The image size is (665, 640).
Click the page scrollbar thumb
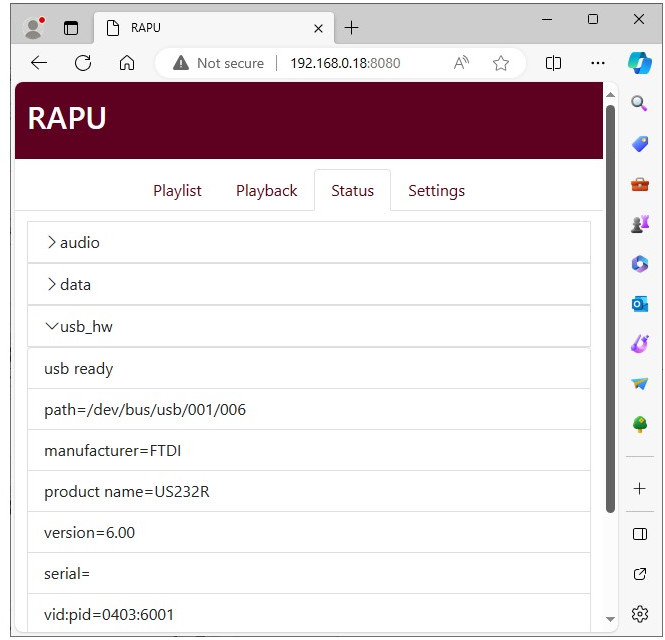pyautogui.click(x=610, y=309)
